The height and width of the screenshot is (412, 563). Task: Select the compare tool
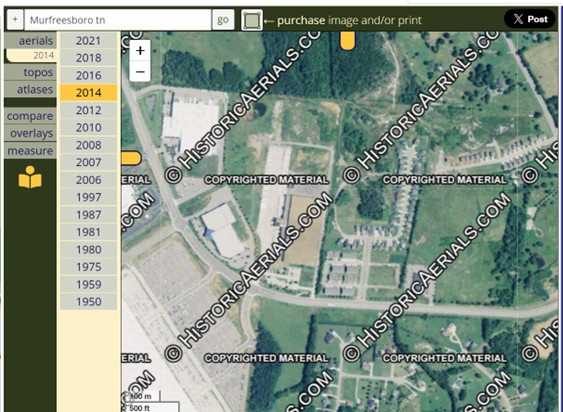(x=31, y=116)
